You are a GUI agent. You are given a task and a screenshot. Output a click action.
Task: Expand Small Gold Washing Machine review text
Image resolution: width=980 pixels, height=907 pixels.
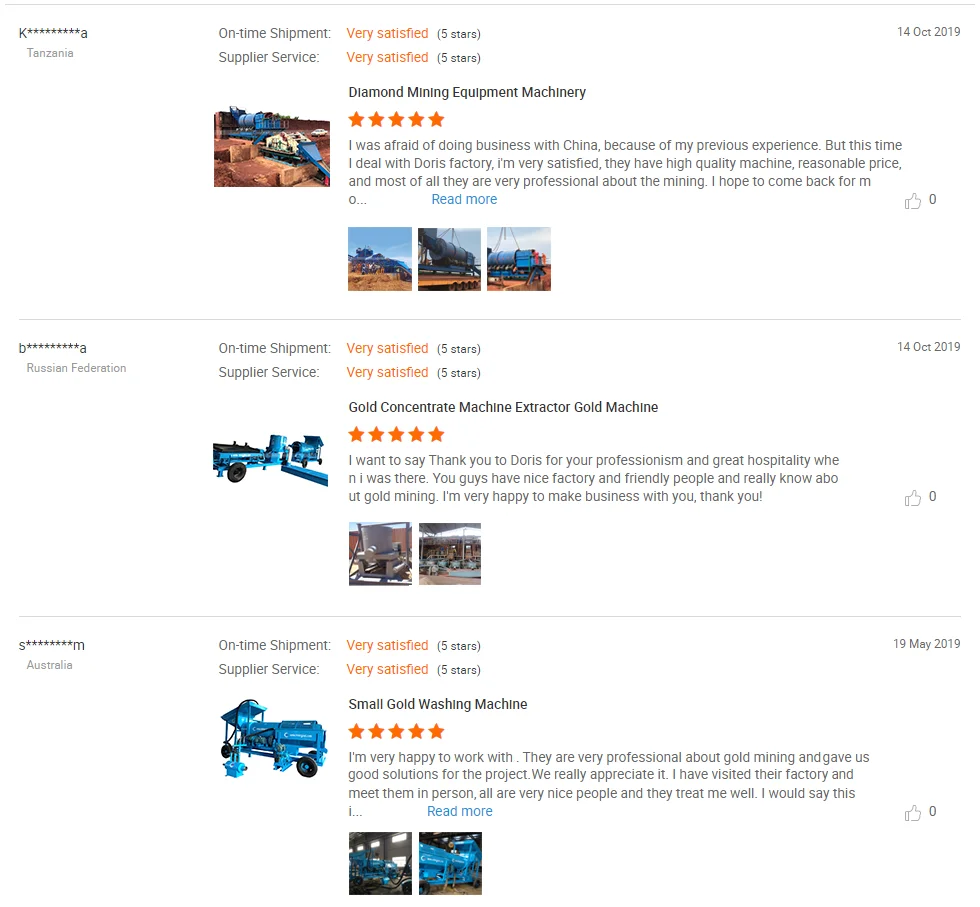tap(459, 811)
